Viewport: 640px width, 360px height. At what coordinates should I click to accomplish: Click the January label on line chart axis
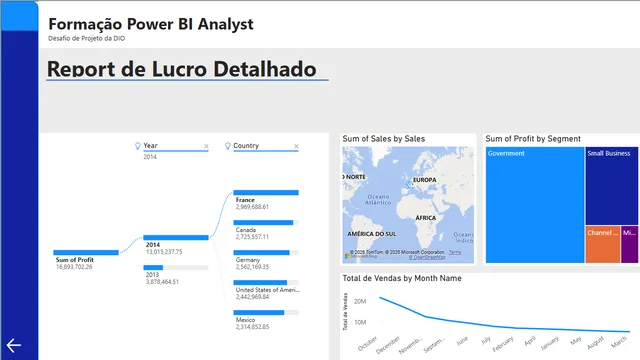(x=549, y=343)
